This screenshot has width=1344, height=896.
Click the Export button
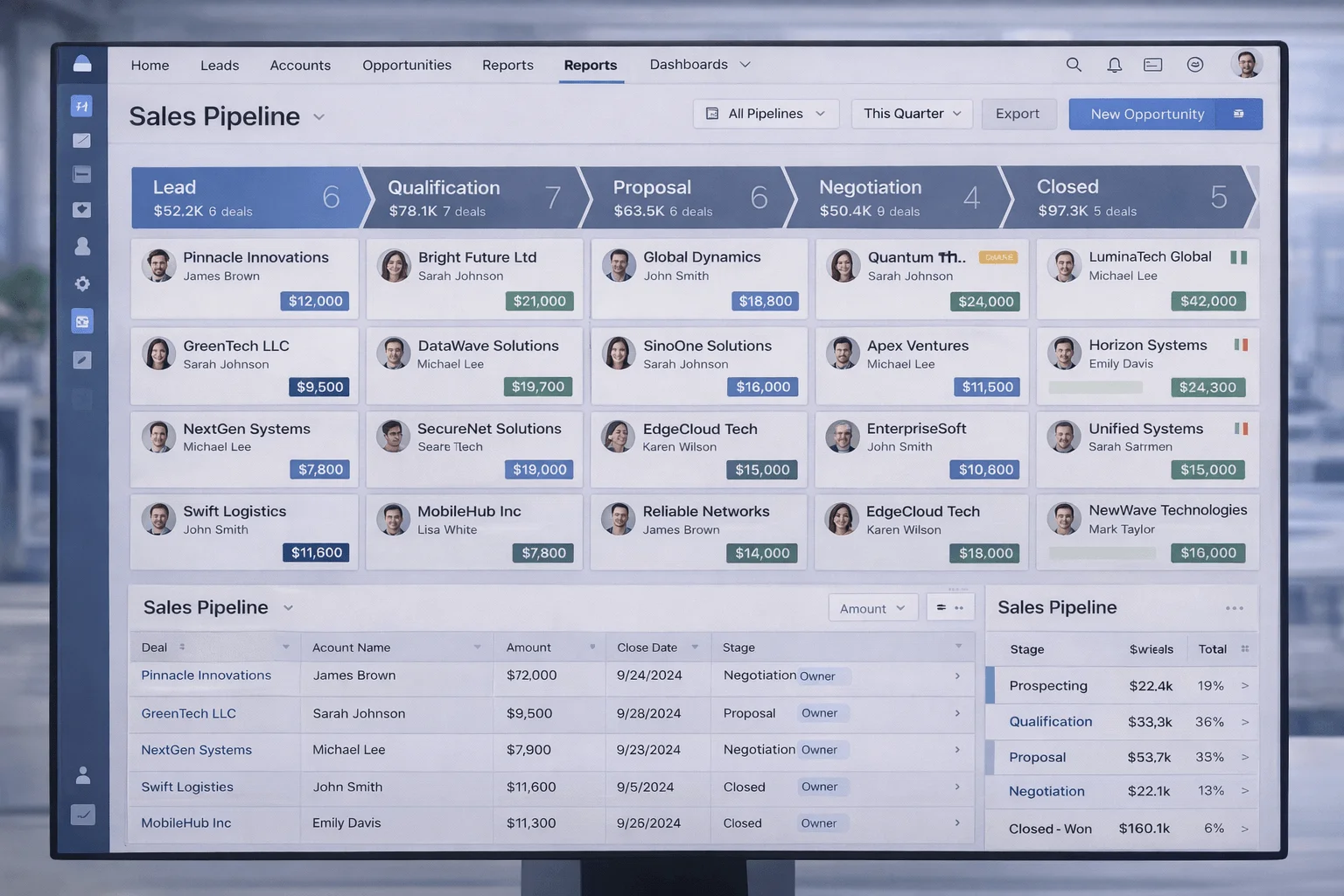(x=1018, y=114)
